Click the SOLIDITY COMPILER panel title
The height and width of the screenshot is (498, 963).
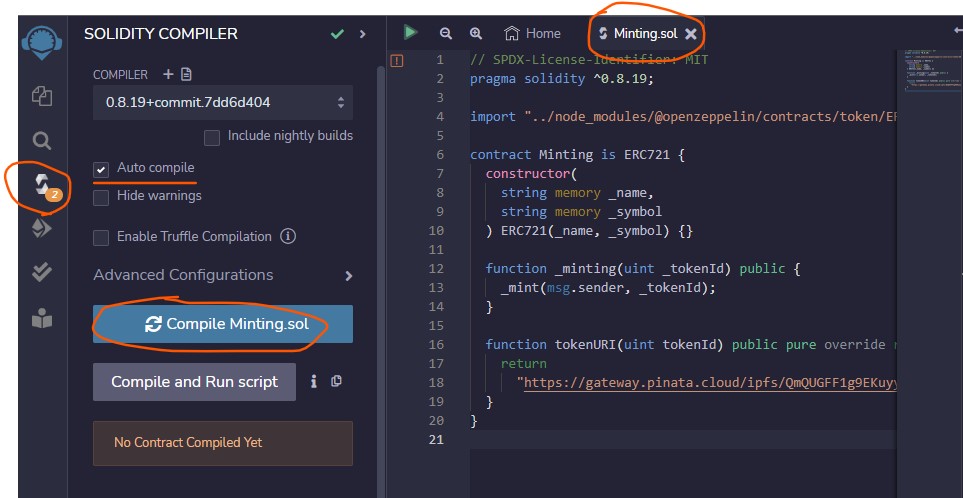[x=161, y=34]
